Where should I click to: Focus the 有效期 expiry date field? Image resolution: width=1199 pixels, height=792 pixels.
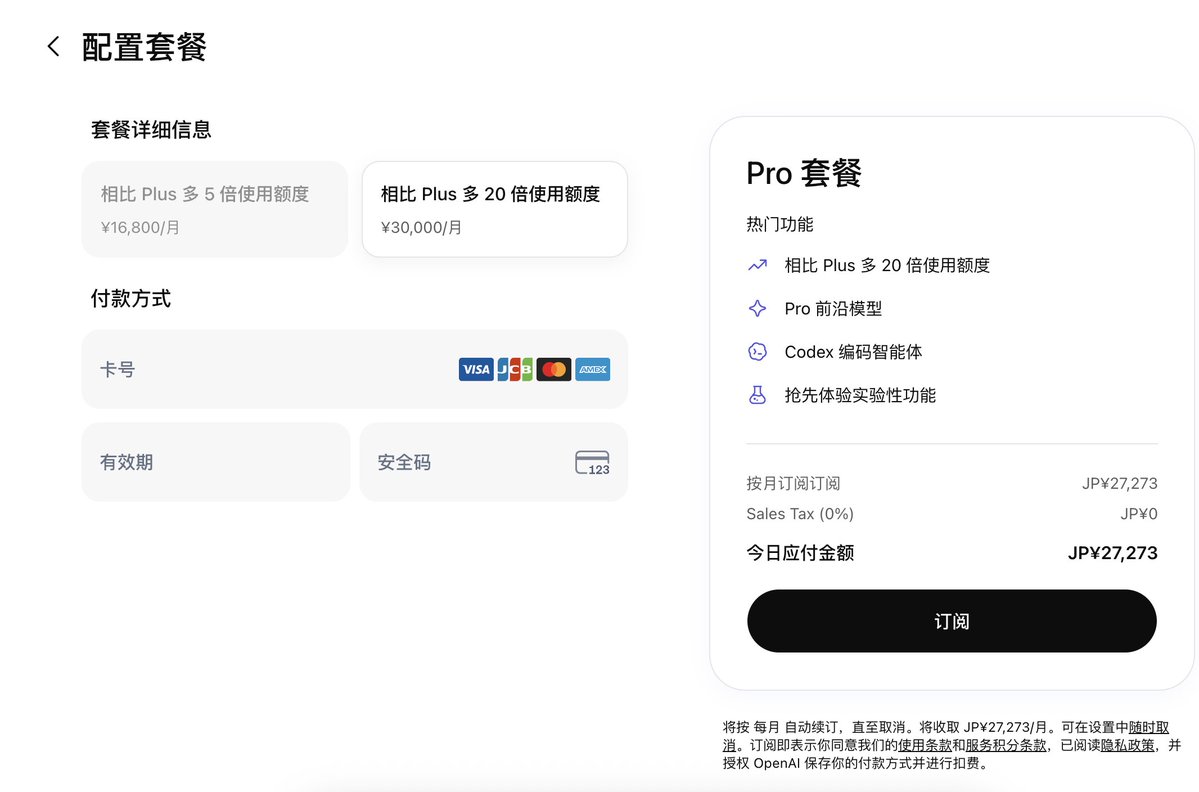coord(216,462)
